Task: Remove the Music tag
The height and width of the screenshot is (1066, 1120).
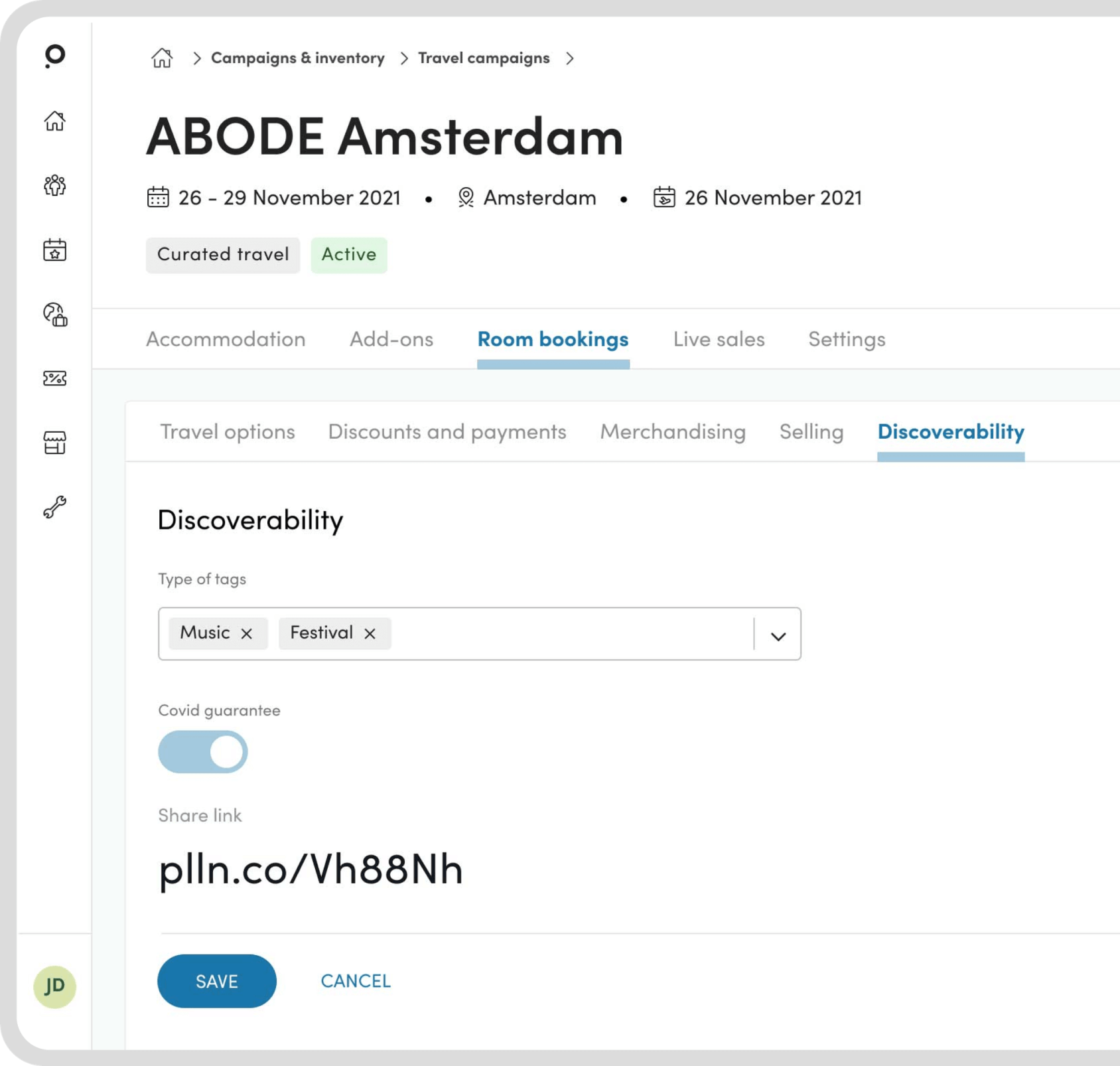Action: tap(247, 634)
